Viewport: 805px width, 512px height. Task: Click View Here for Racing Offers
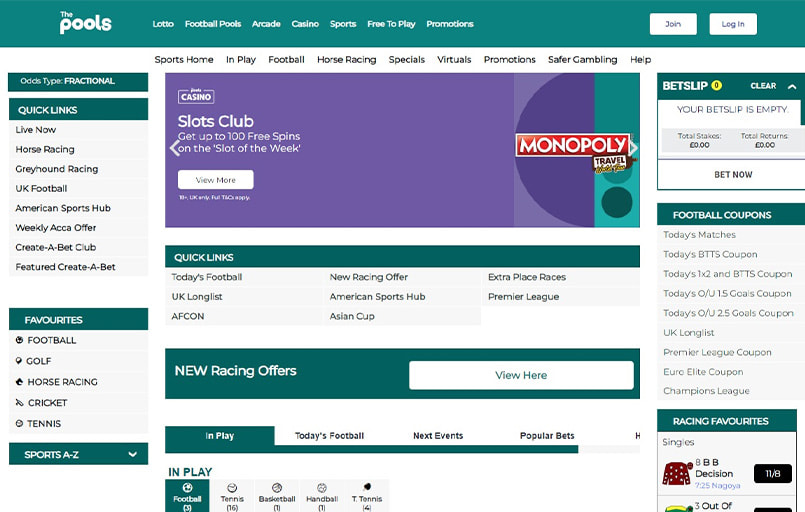coord(521,375)
